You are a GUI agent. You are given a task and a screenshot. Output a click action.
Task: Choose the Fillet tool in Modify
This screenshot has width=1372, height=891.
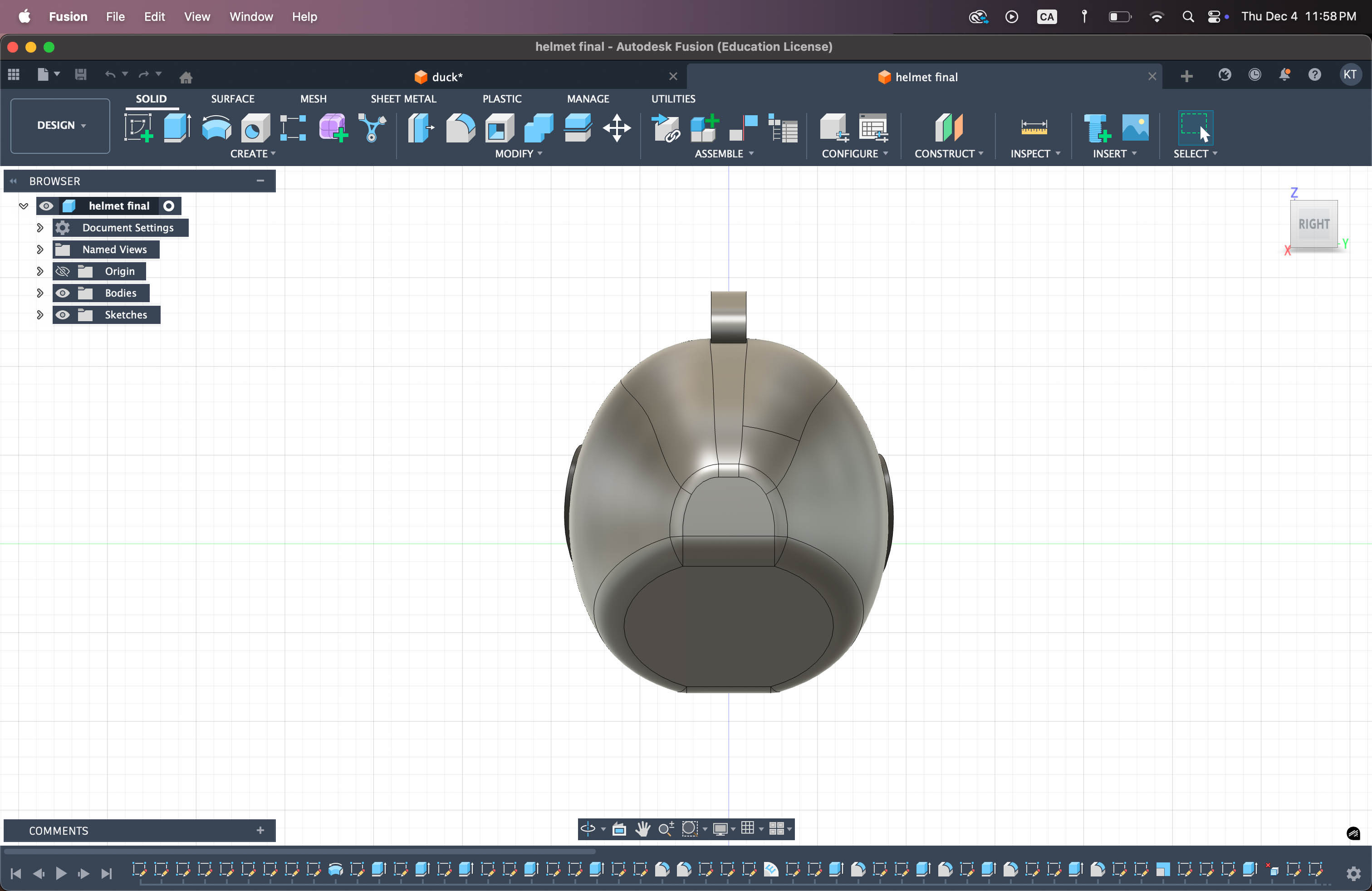pos(460,127)
